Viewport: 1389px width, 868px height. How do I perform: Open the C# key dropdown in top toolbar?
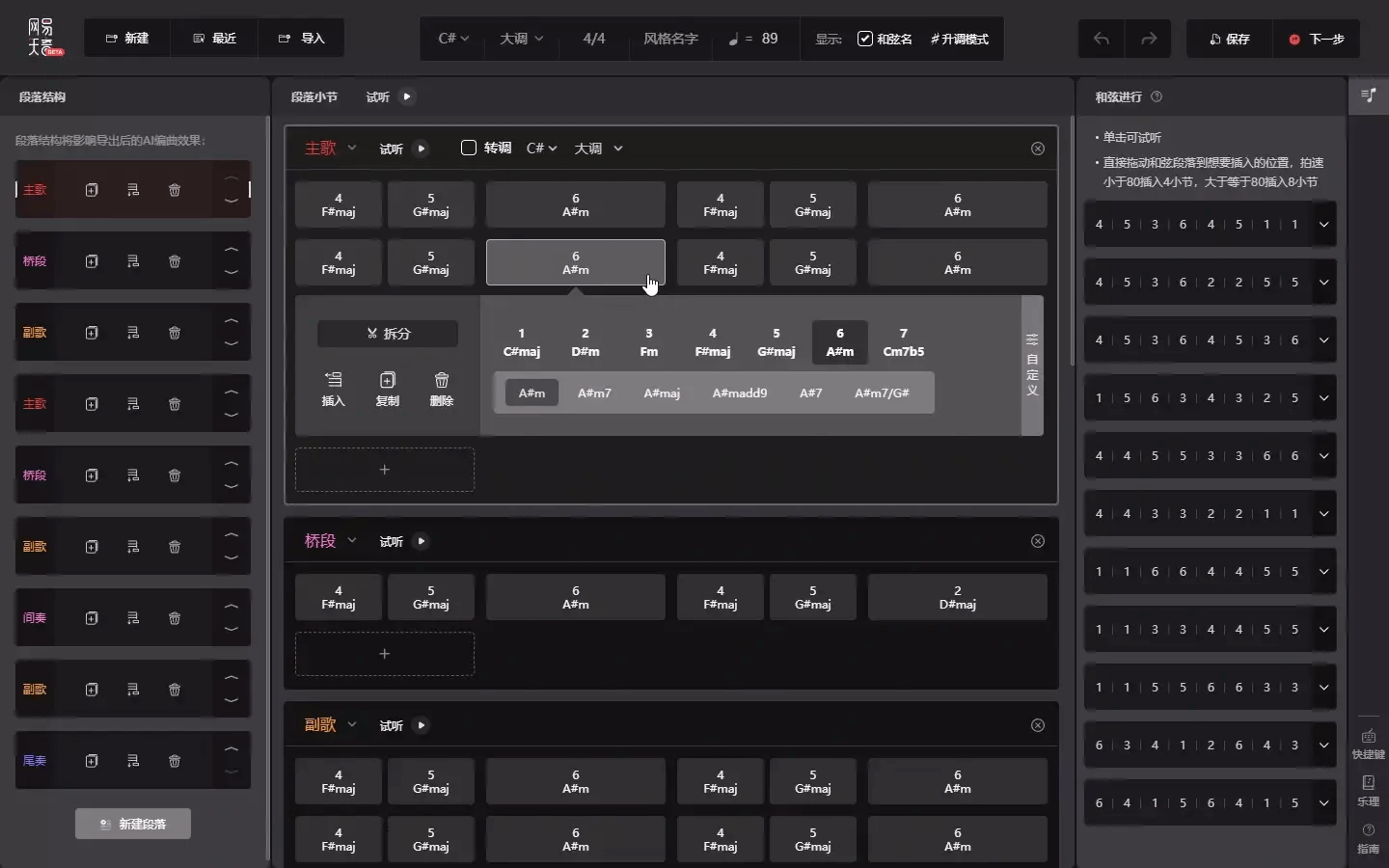coord(453,39)
